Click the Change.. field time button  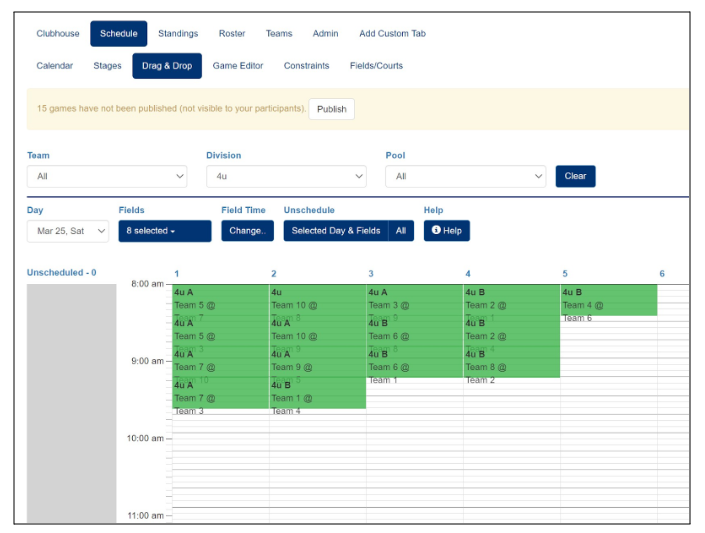(x=246, y=231)
